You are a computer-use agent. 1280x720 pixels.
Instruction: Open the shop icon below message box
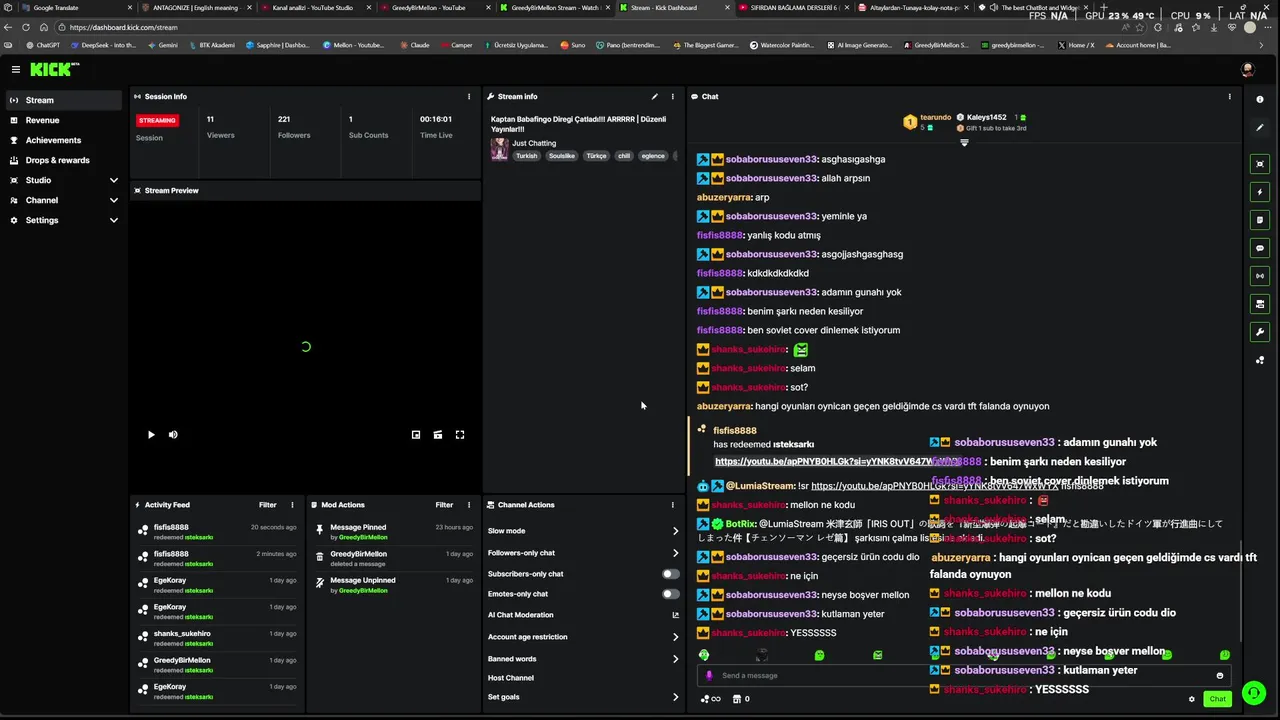[737, 699]
